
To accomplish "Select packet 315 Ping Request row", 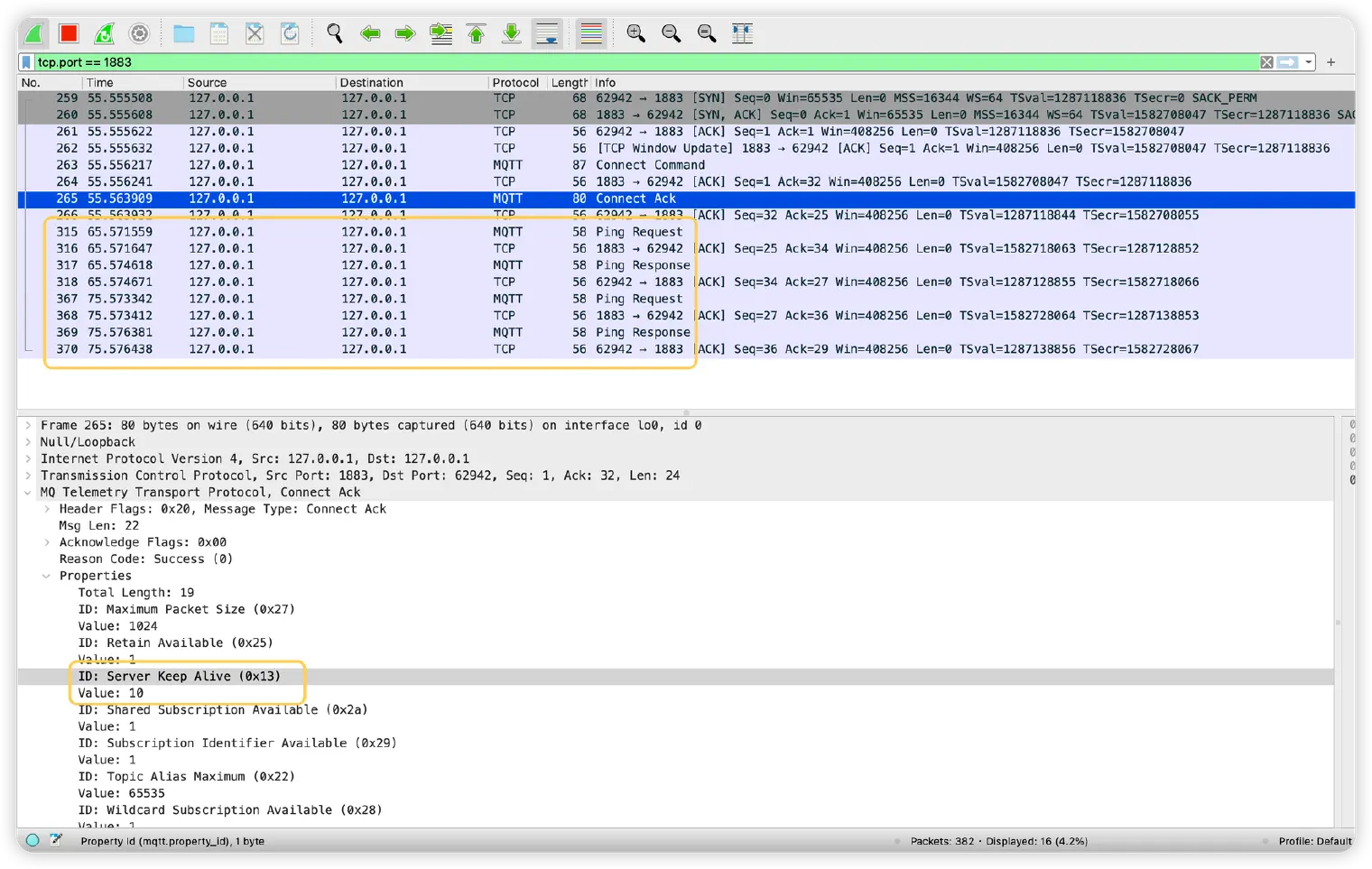I will tap(686, 232).
